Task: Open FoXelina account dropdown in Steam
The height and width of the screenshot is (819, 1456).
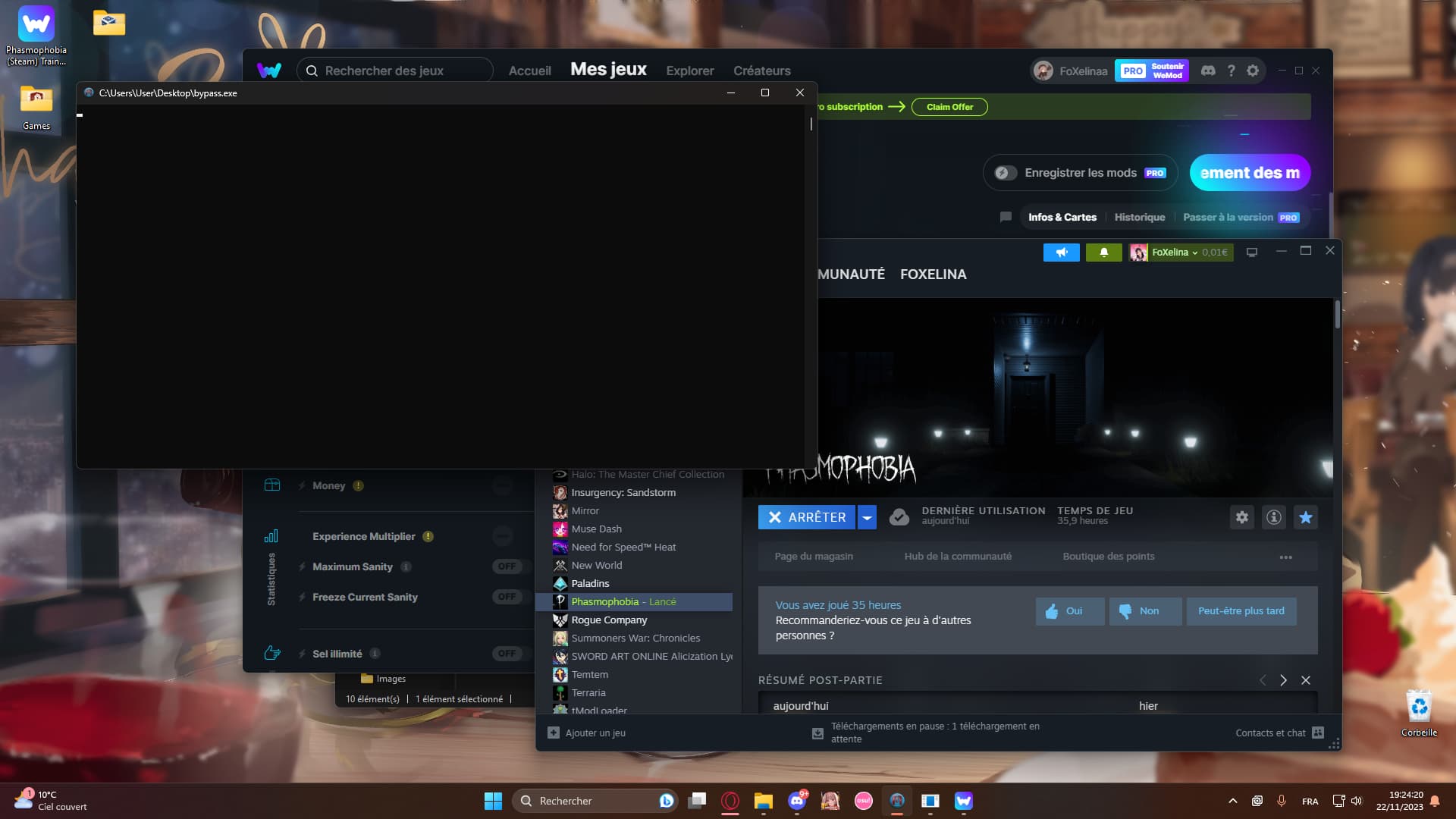Action: pyautogui.click(x=1175, y=253)
